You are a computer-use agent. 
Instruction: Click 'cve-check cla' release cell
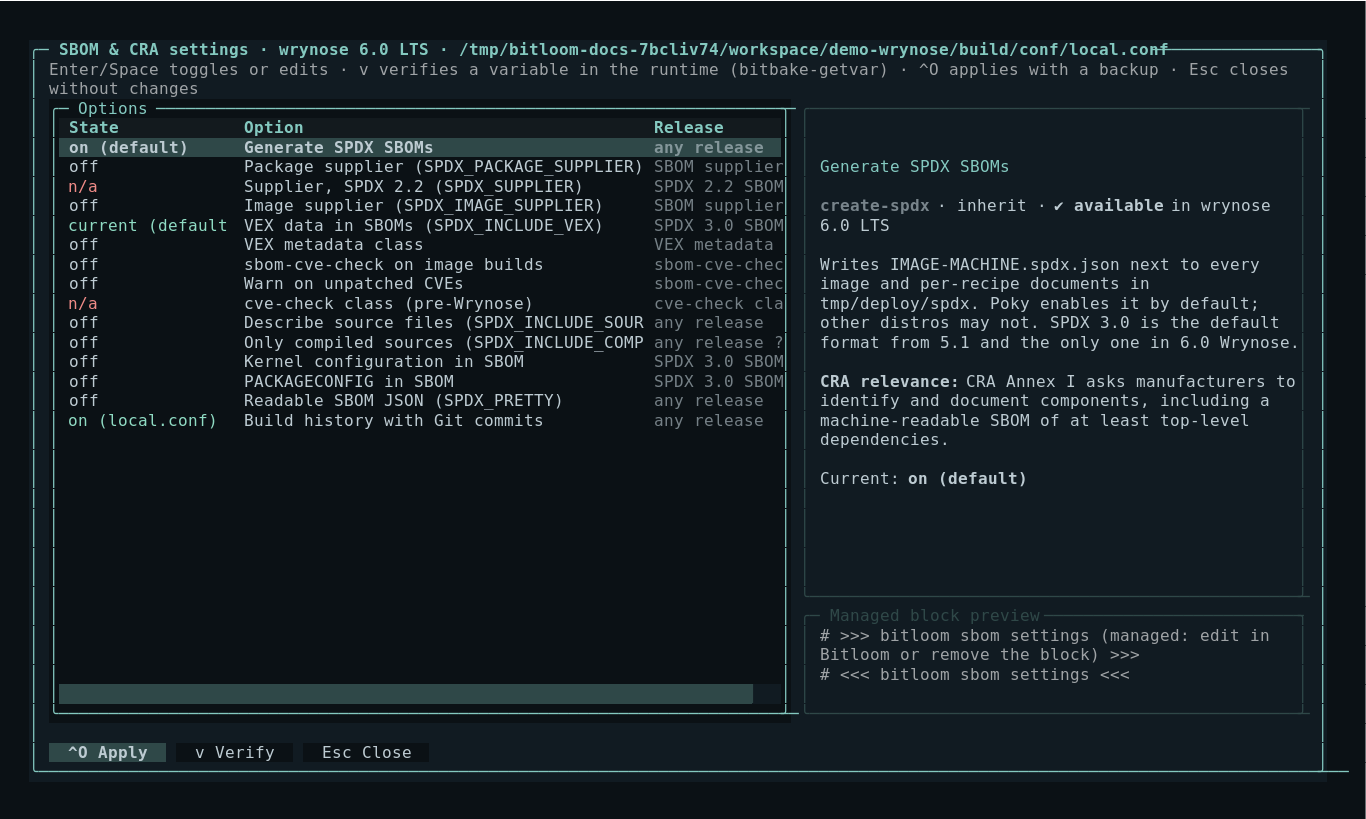click(719, 303)
